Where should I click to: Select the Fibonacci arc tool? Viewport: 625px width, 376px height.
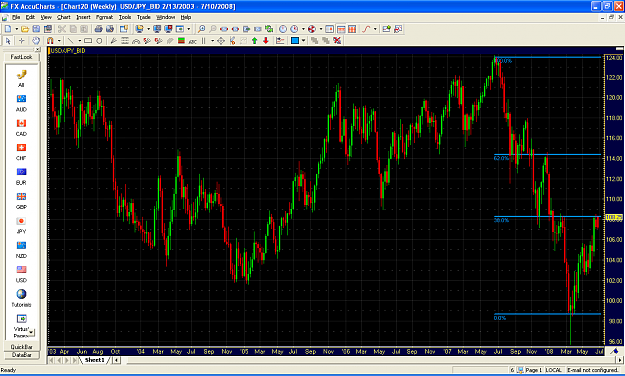(x=136, y=41)
